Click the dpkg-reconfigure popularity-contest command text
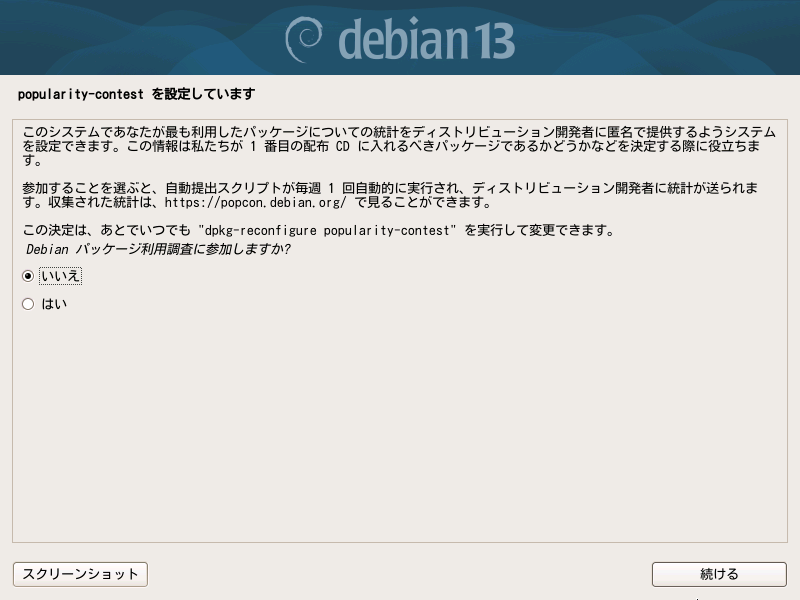The image size is (800, 600). (327, 231)
